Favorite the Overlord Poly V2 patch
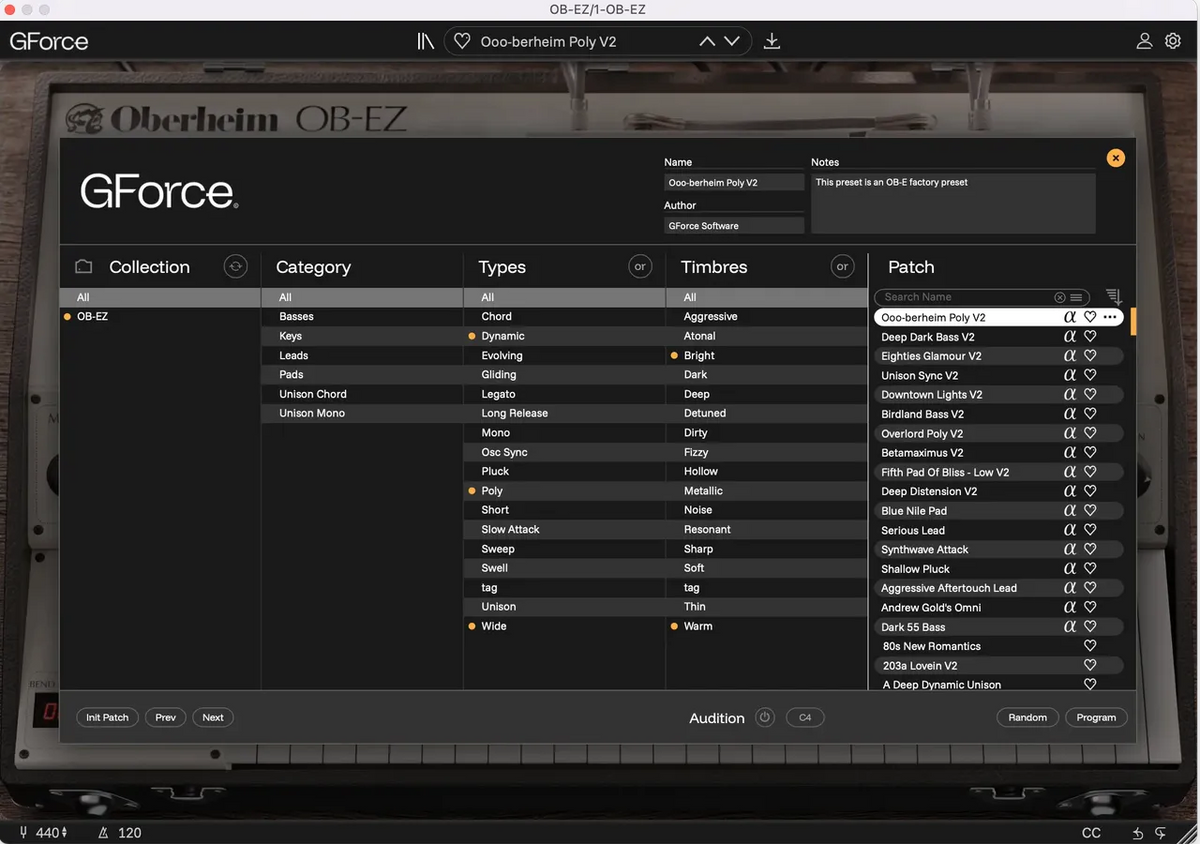Viewport: 1200px width, 844px height. click(x=1090, y=433)
